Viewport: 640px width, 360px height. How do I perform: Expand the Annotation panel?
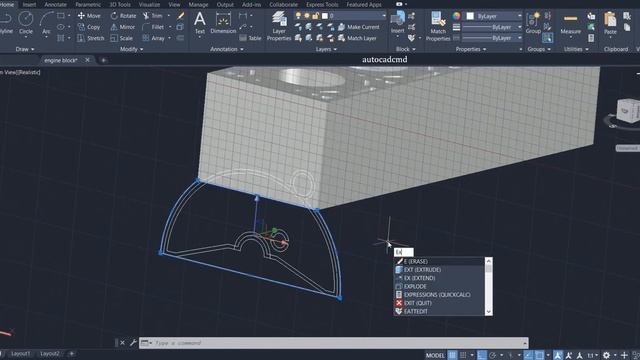click(227, 49)
